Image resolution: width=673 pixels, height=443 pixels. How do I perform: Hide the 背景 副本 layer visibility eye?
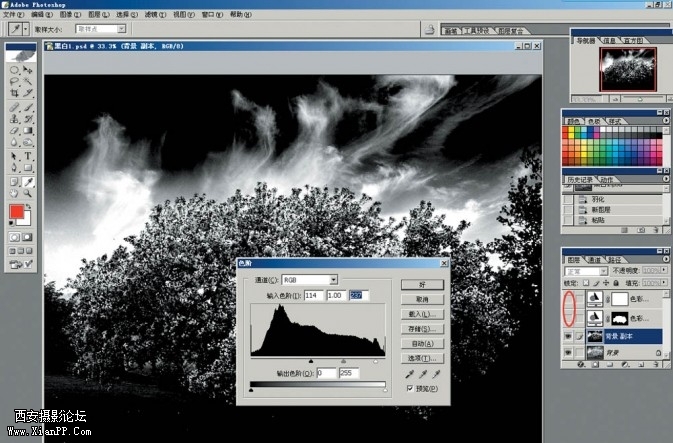click(x=569, y=338)
